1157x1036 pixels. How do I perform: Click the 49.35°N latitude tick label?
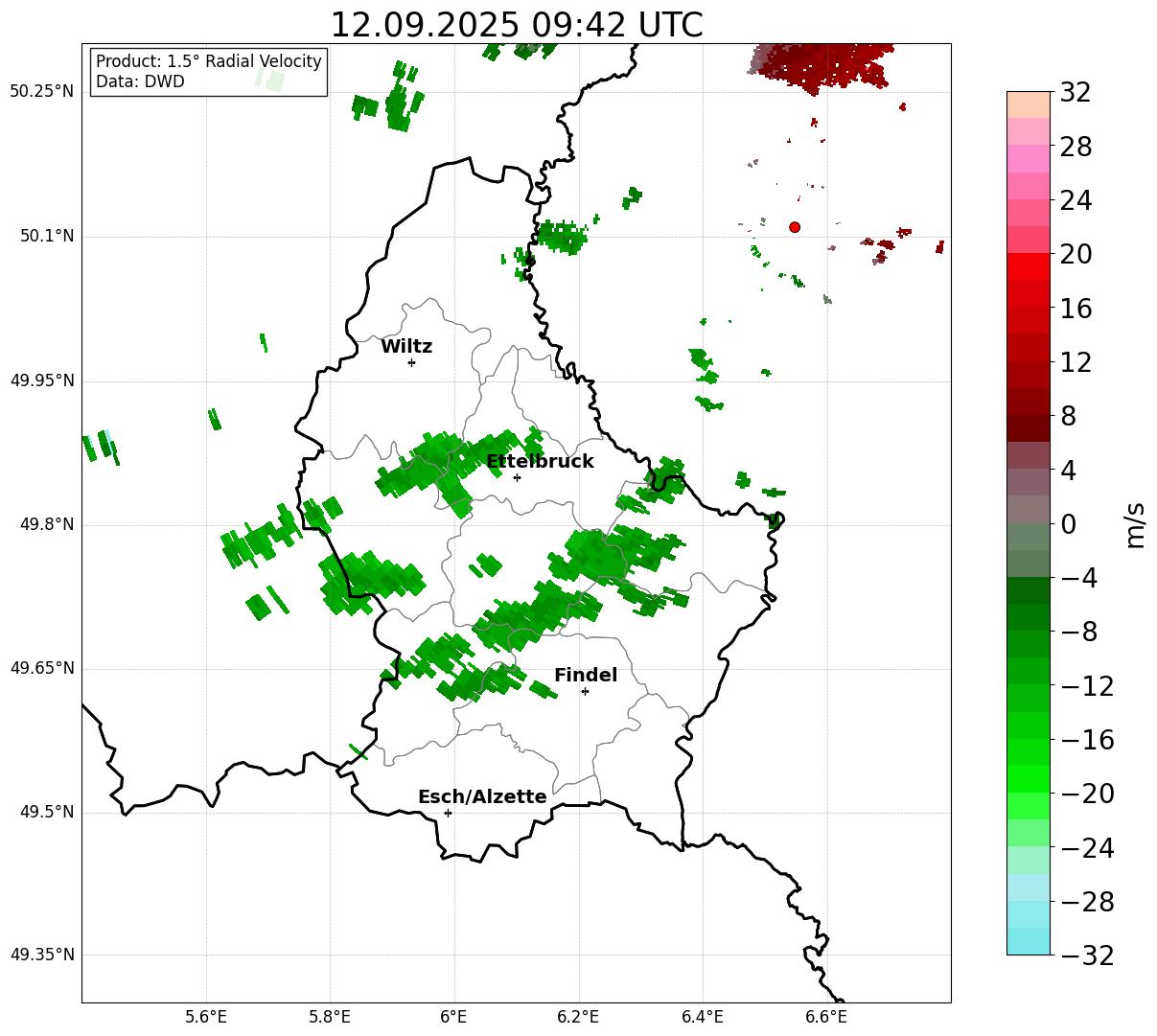41,955
